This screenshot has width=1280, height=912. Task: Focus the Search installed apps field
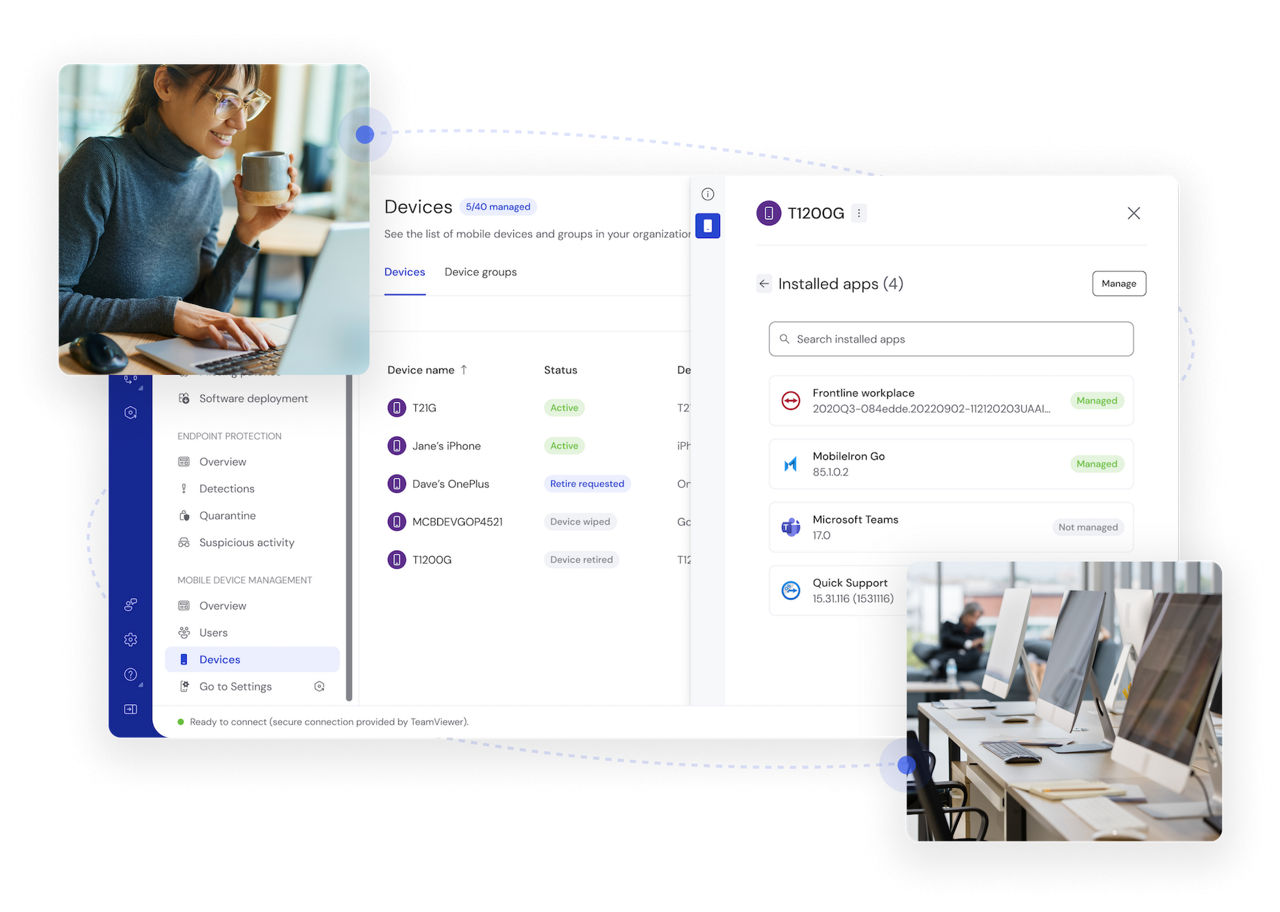coord(951,339)
